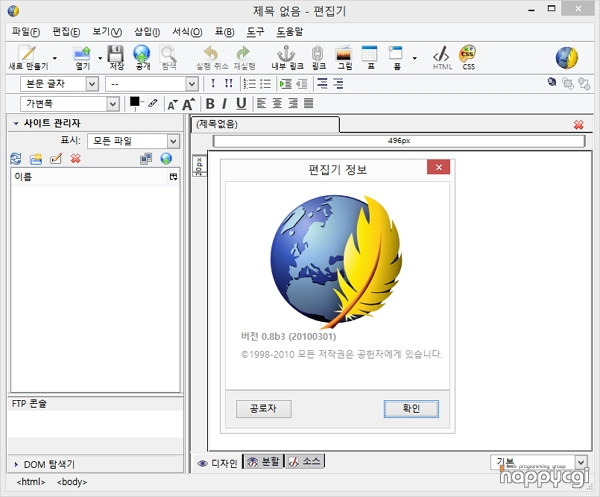Viewport: 600px width, 497px height.
Task: Refresh the site manager file list
Action: pyautogui.click(x=16, y=158)
